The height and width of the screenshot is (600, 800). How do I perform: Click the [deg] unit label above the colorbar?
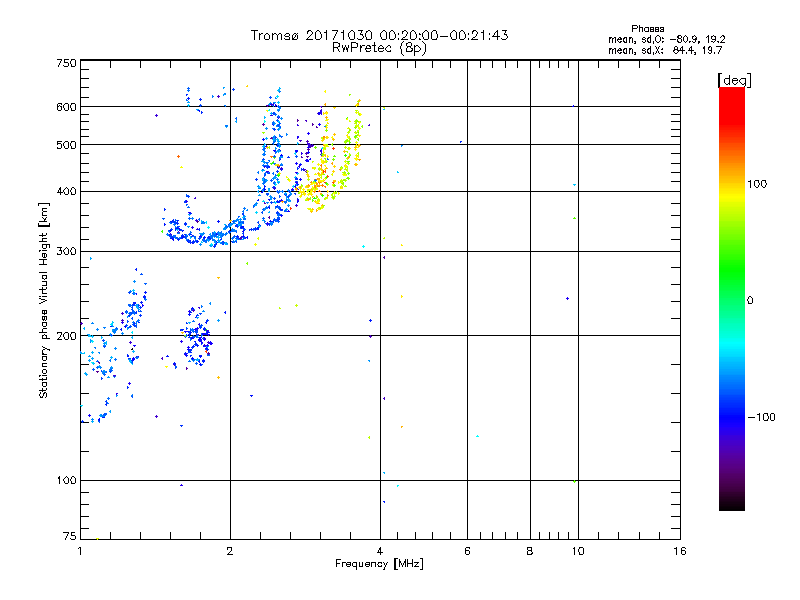(734, 80)
